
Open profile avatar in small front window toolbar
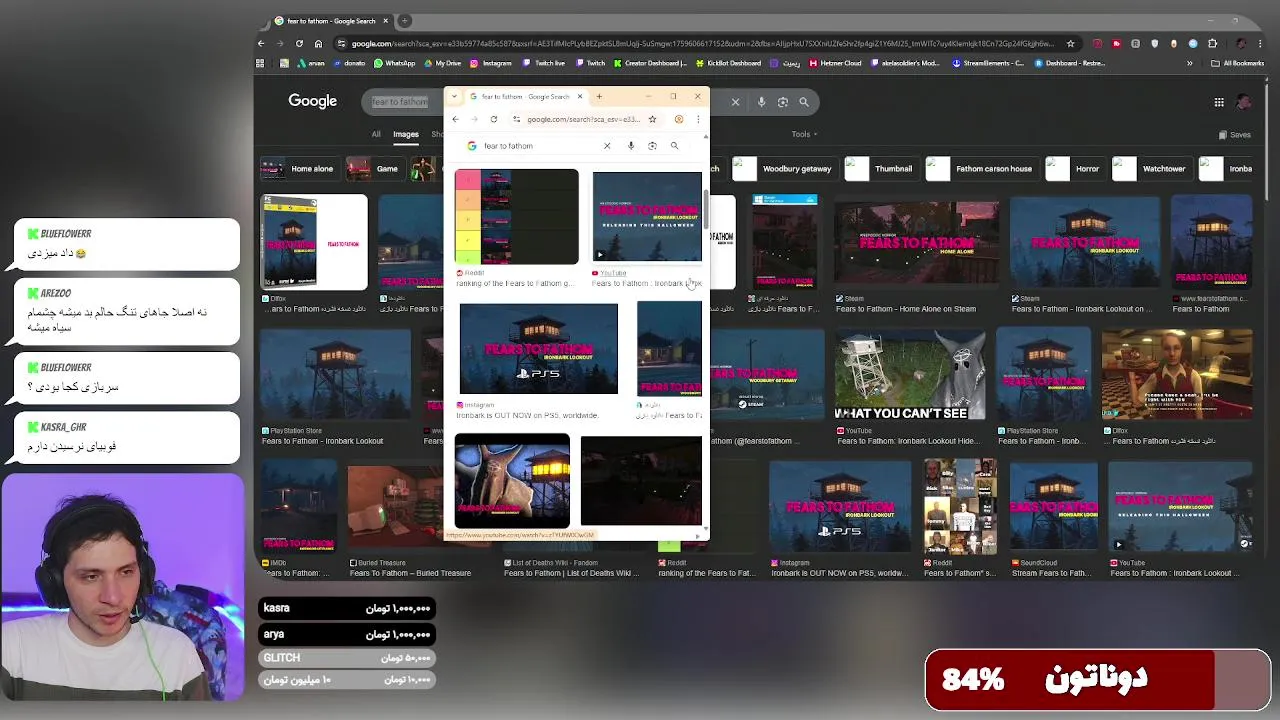click(679, 119)
